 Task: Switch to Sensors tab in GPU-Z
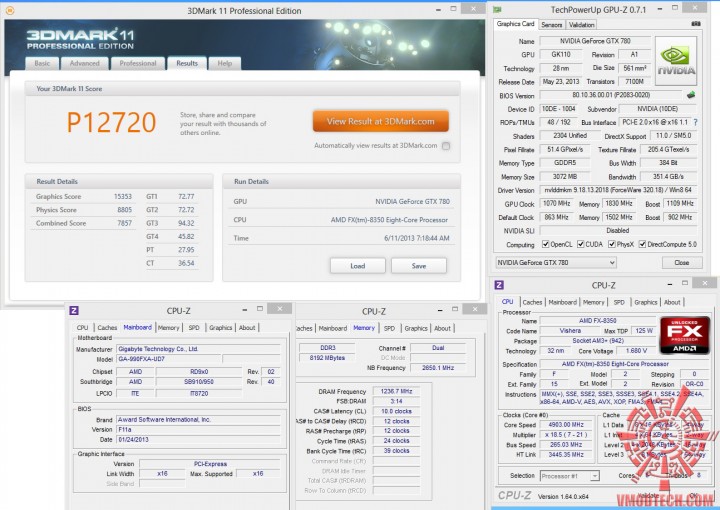coord(551,25)
